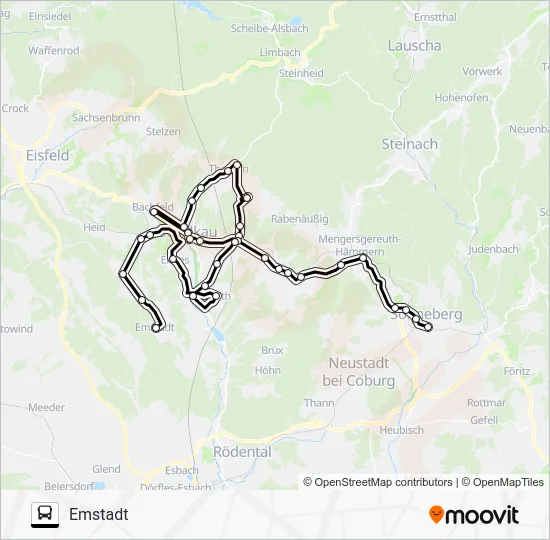Click the bus icon beside Emstadt
The height and width of the screenshot is (540, 550).
45,515
